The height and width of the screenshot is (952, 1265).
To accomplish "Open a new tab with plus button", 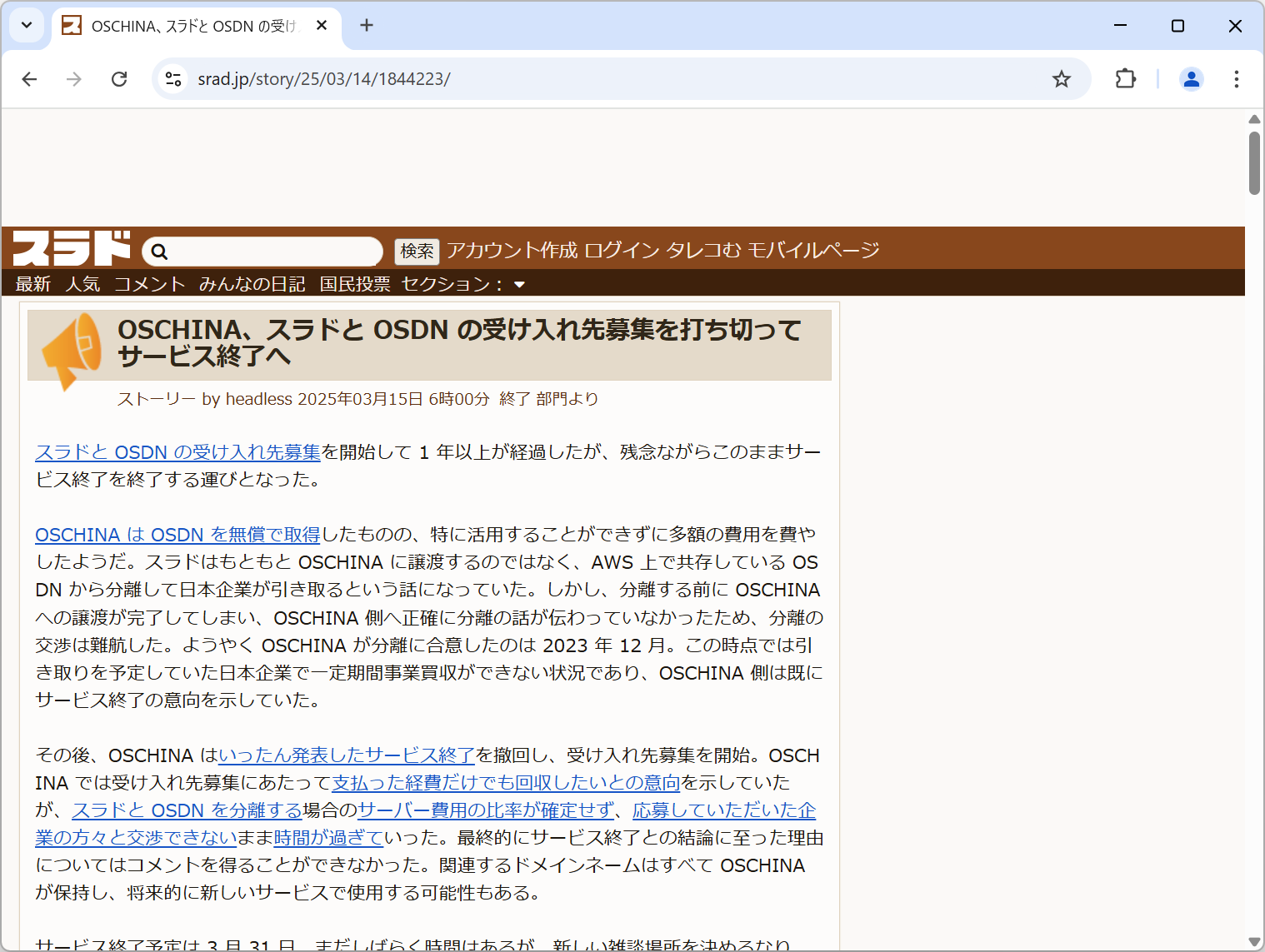I will point(367,26).
